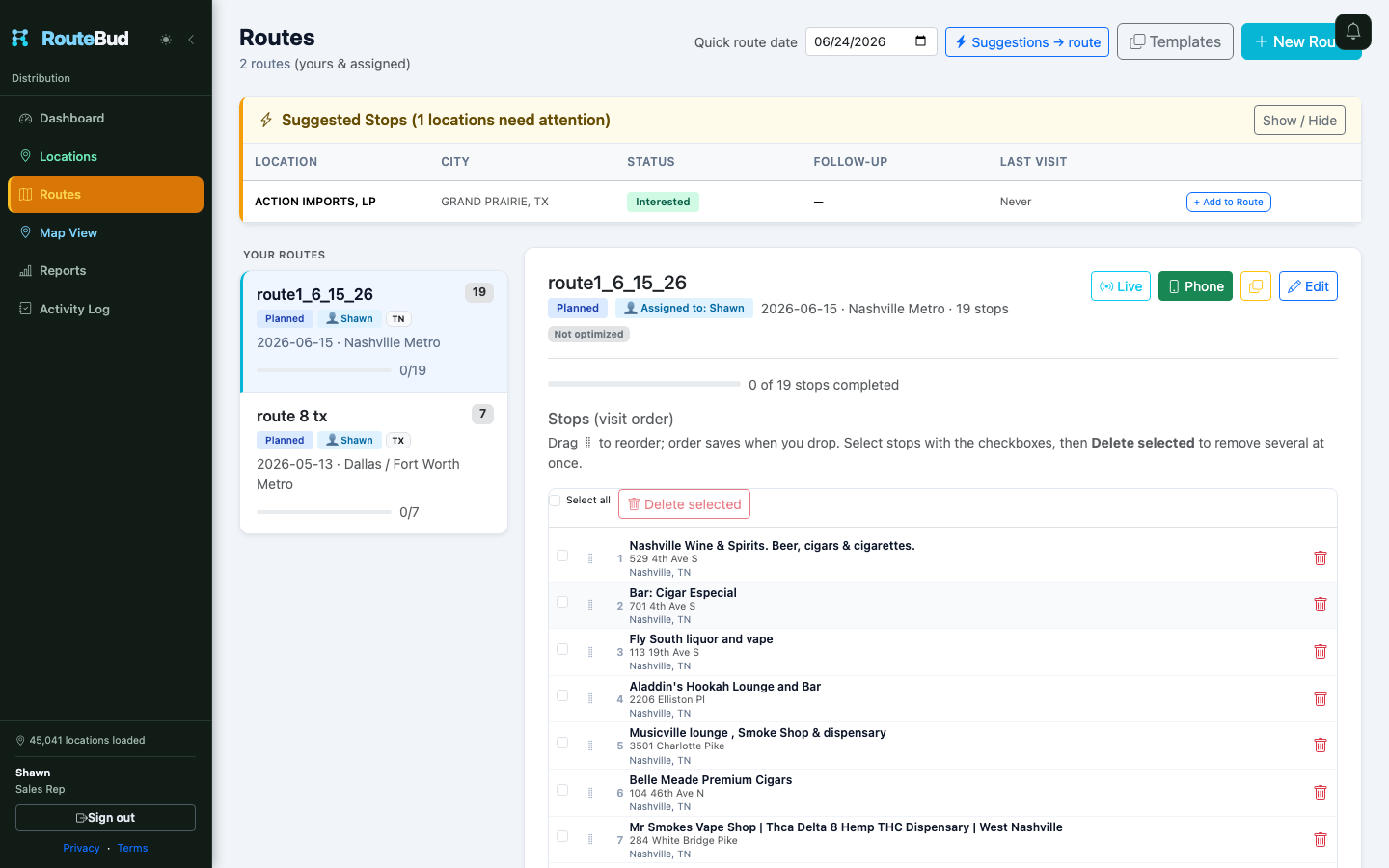Click the Interested status badge
1389x868 pixels.
(x=663, y=202)
